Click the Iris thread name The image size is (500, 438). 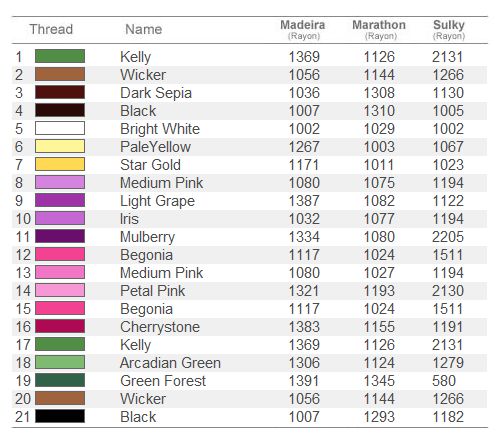[129, 219]
